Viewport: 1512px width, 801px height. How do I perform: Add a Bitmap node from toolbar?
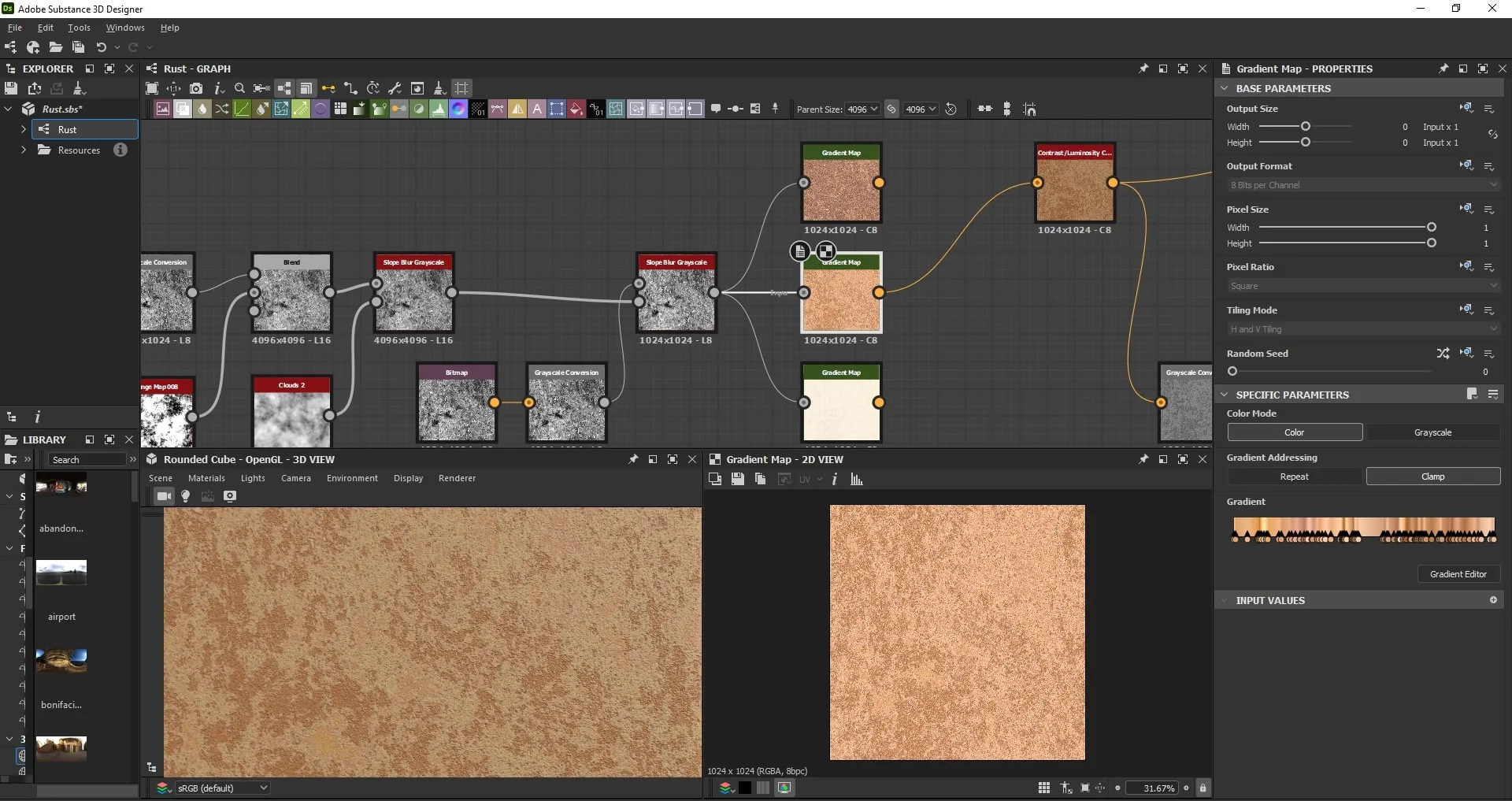coord(162,109)
